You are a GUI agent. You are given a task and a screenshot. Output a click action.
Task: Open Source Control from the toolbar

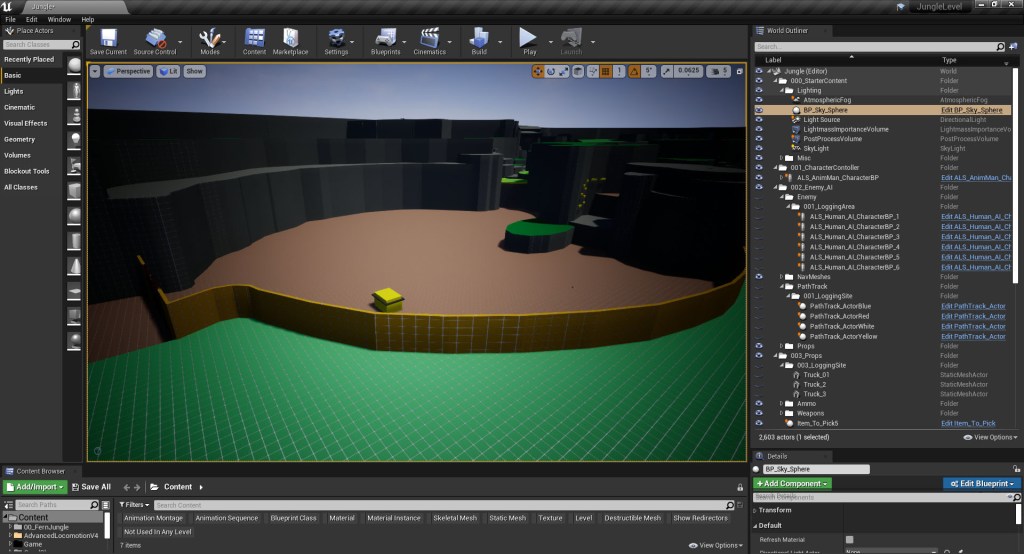[155, 39]
